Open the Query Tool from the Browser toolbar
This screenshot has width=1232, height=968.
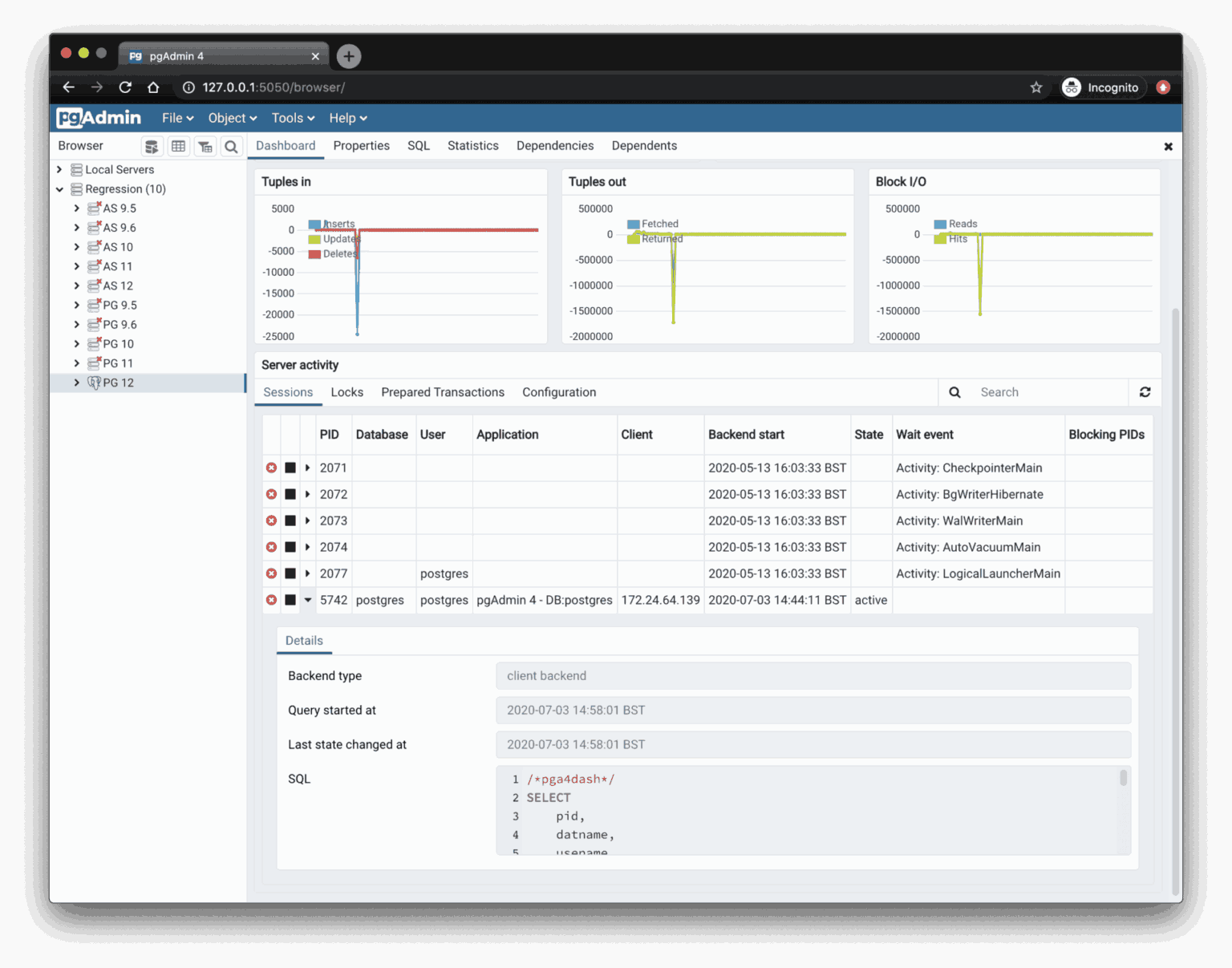pyautogui.click(x=152, y=146)
